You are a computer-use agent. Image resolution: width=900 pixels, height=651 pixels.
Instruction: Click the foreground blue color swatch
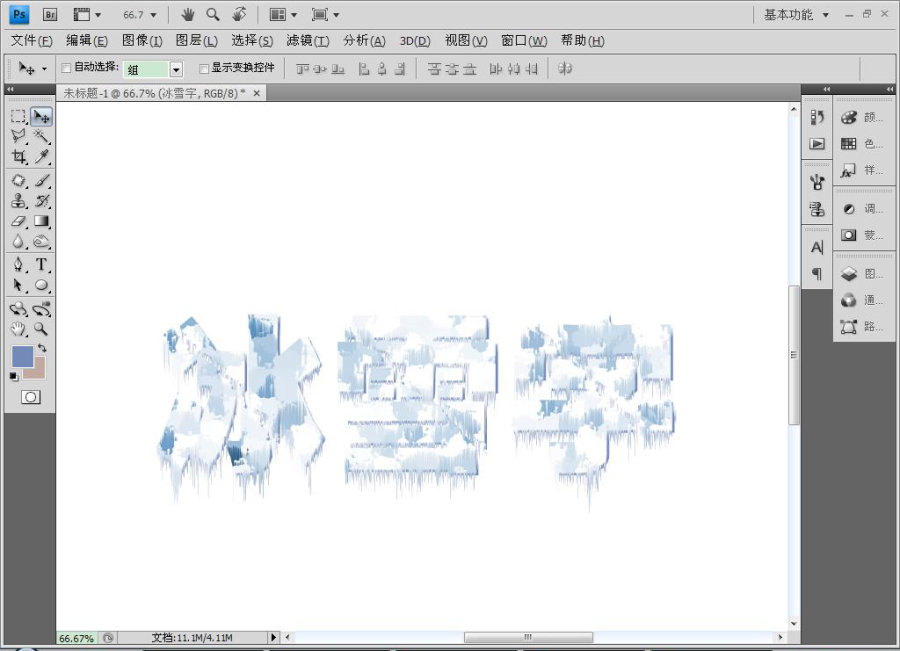(x=22, y=356)
